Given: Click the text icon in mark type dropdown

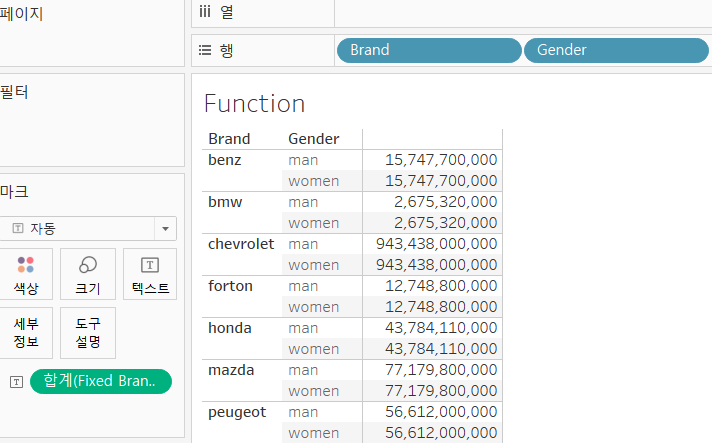Looking at the screenshot, I should (x=18, y=228).
